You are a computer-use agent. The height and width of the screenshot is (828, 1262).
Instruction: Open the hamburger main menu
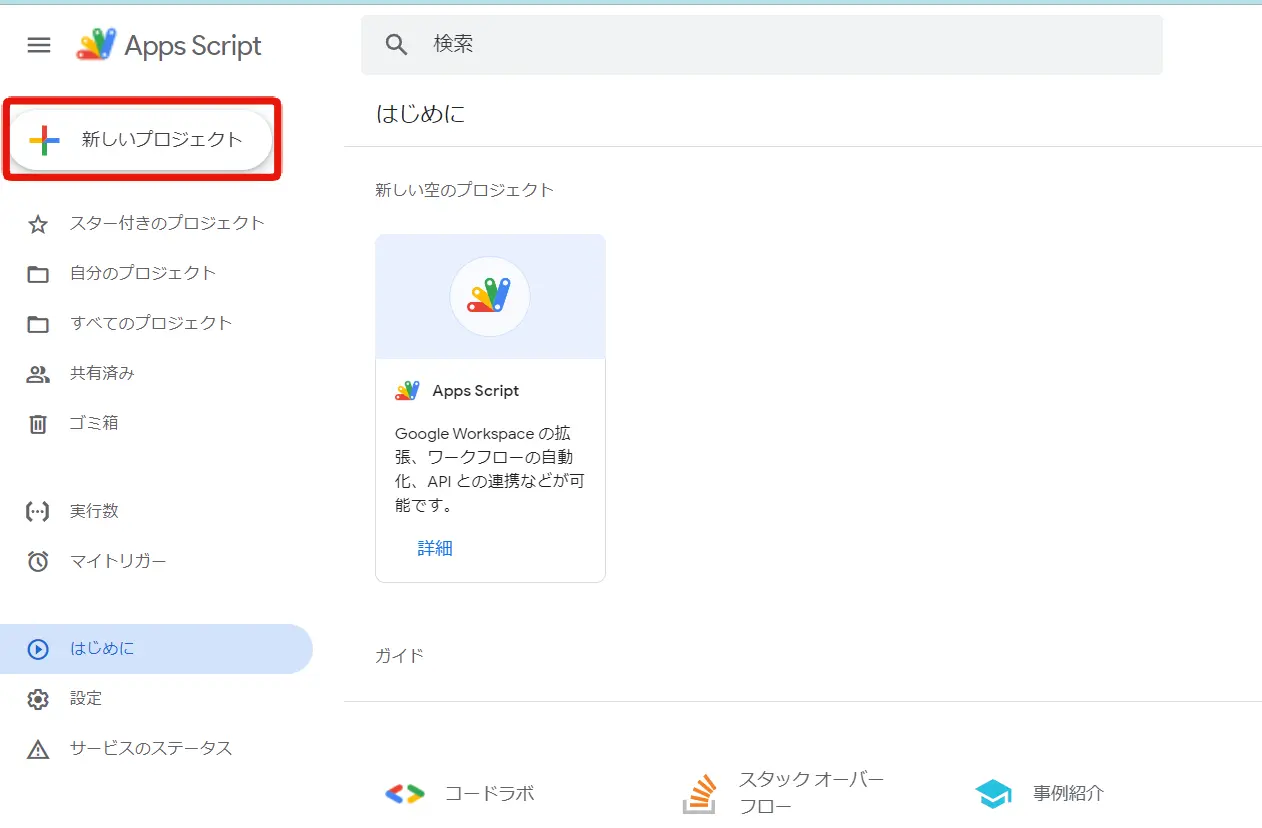[x=39, y=45]
